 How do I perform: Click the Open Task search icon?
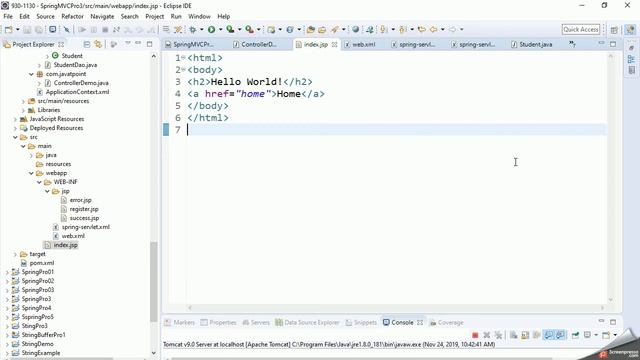(322, 29)
